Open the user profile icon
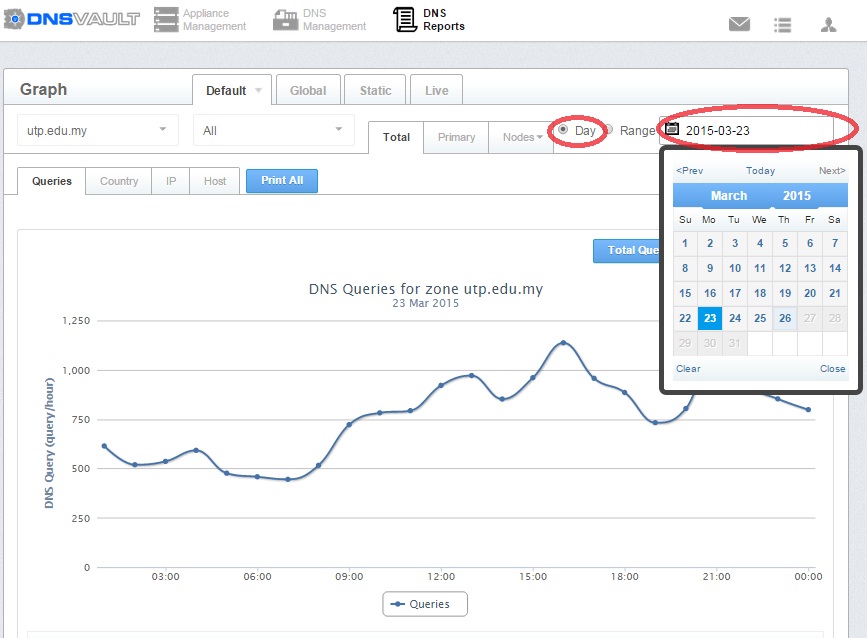 828,24
